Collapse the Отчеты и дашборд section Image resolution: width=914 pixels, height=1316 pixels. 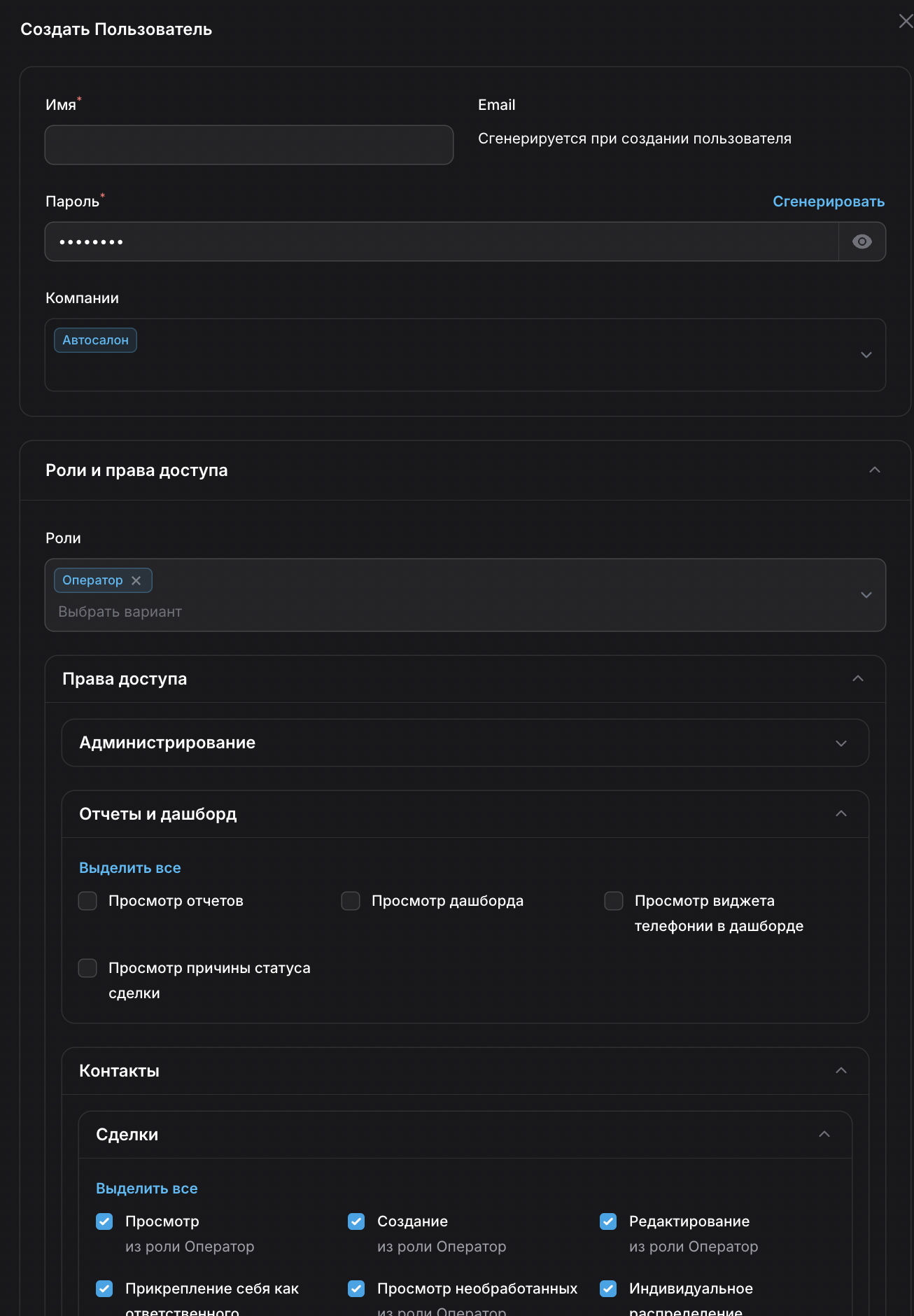(841, 813)
